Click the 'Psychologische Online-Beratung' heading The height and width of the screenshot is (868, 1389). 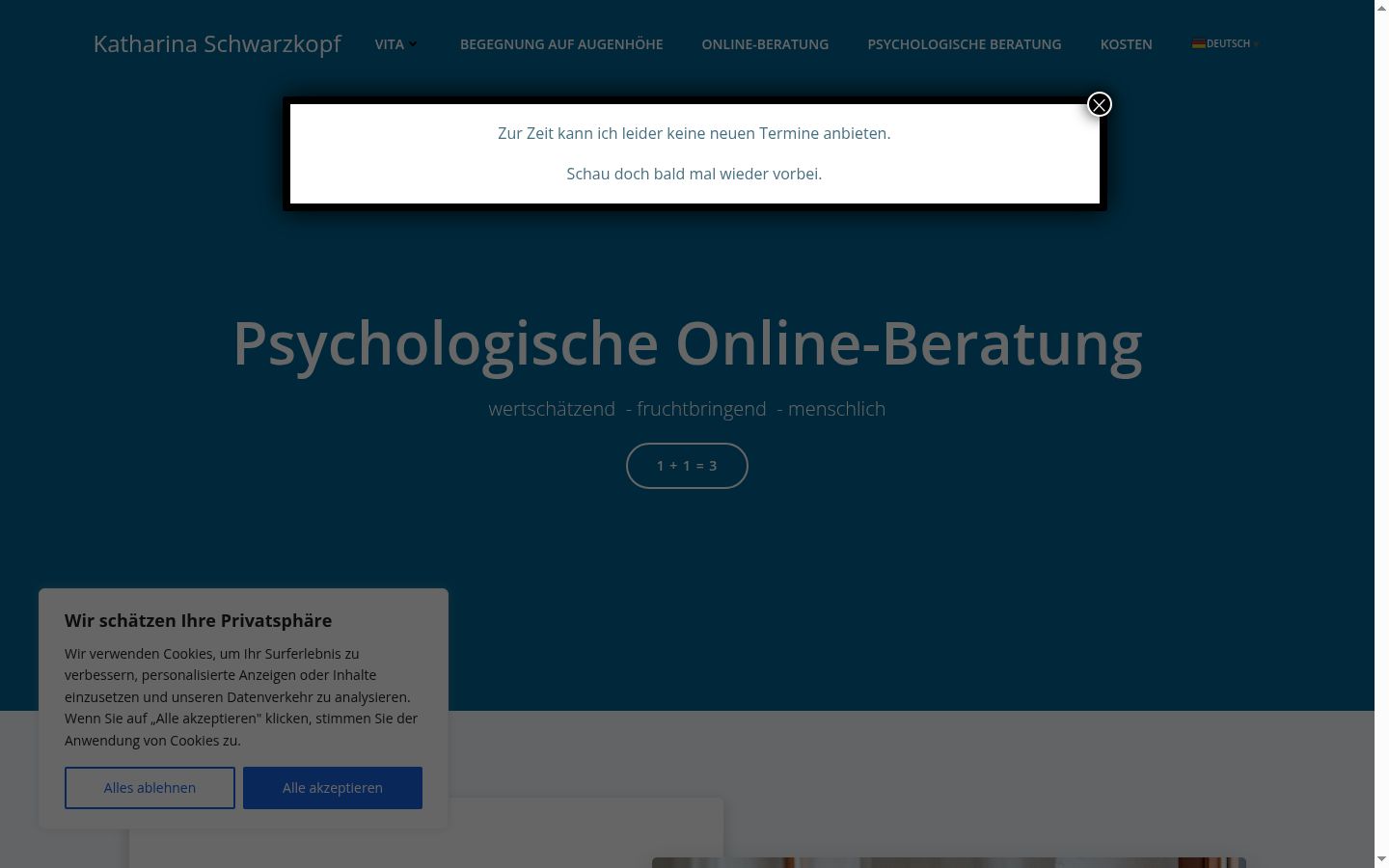click(687, 343)
